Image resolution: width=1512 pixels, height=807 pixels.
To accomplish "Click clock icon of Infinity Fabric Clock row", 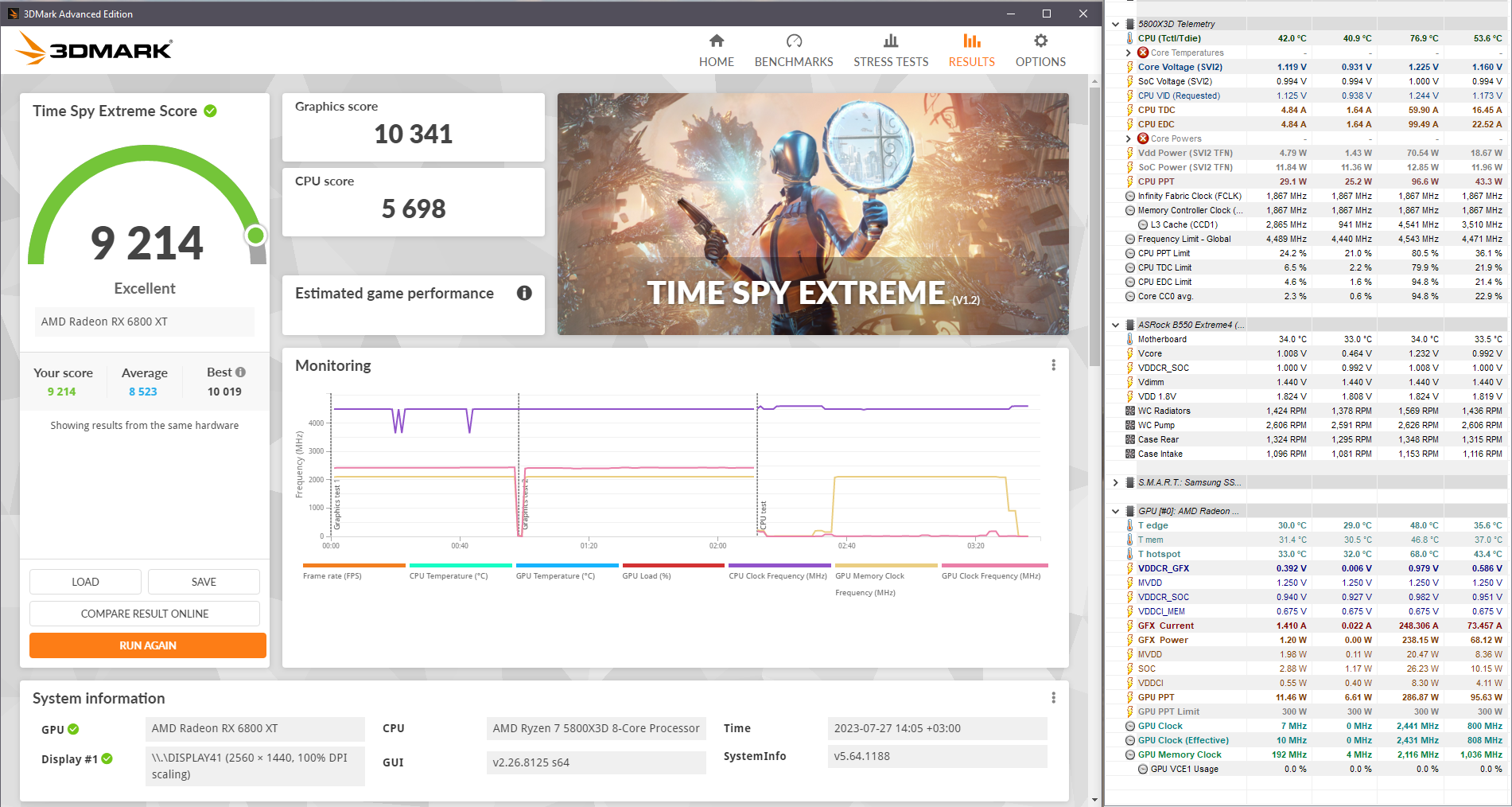I will point(1130,196).
